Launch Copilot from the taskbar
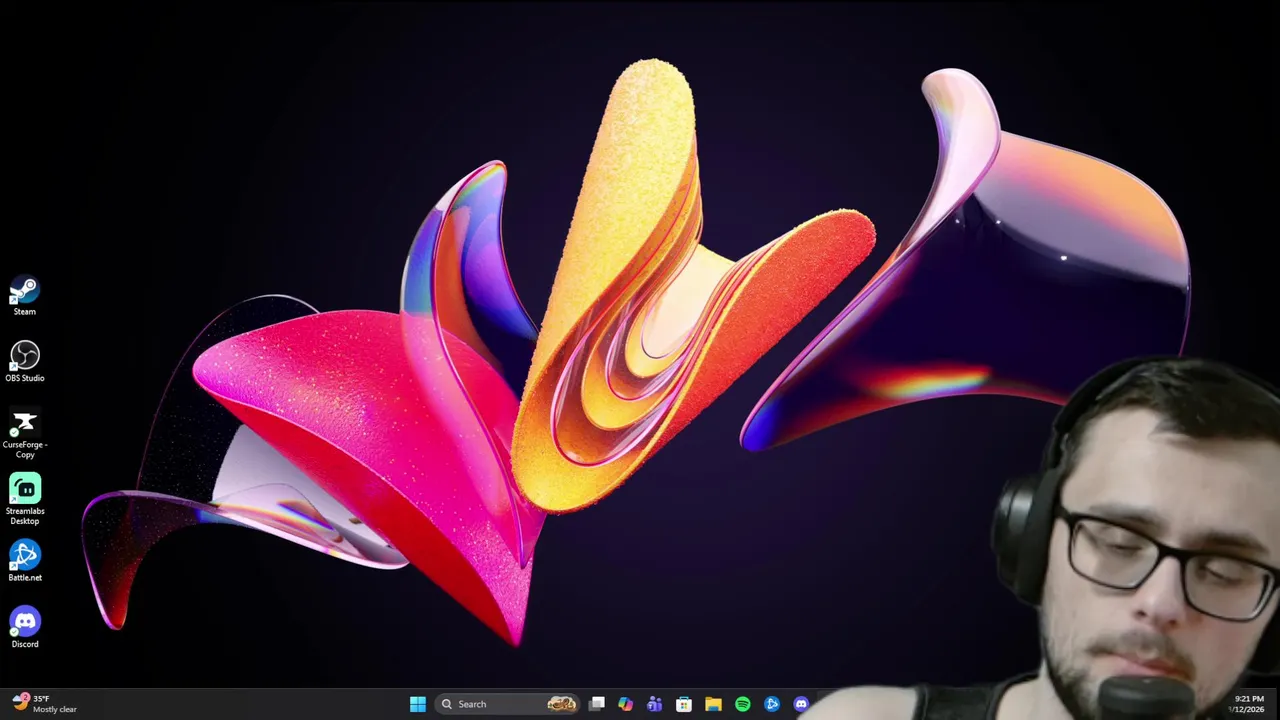The width and height of the screenshot is (1280, 720). click(625, 704)
